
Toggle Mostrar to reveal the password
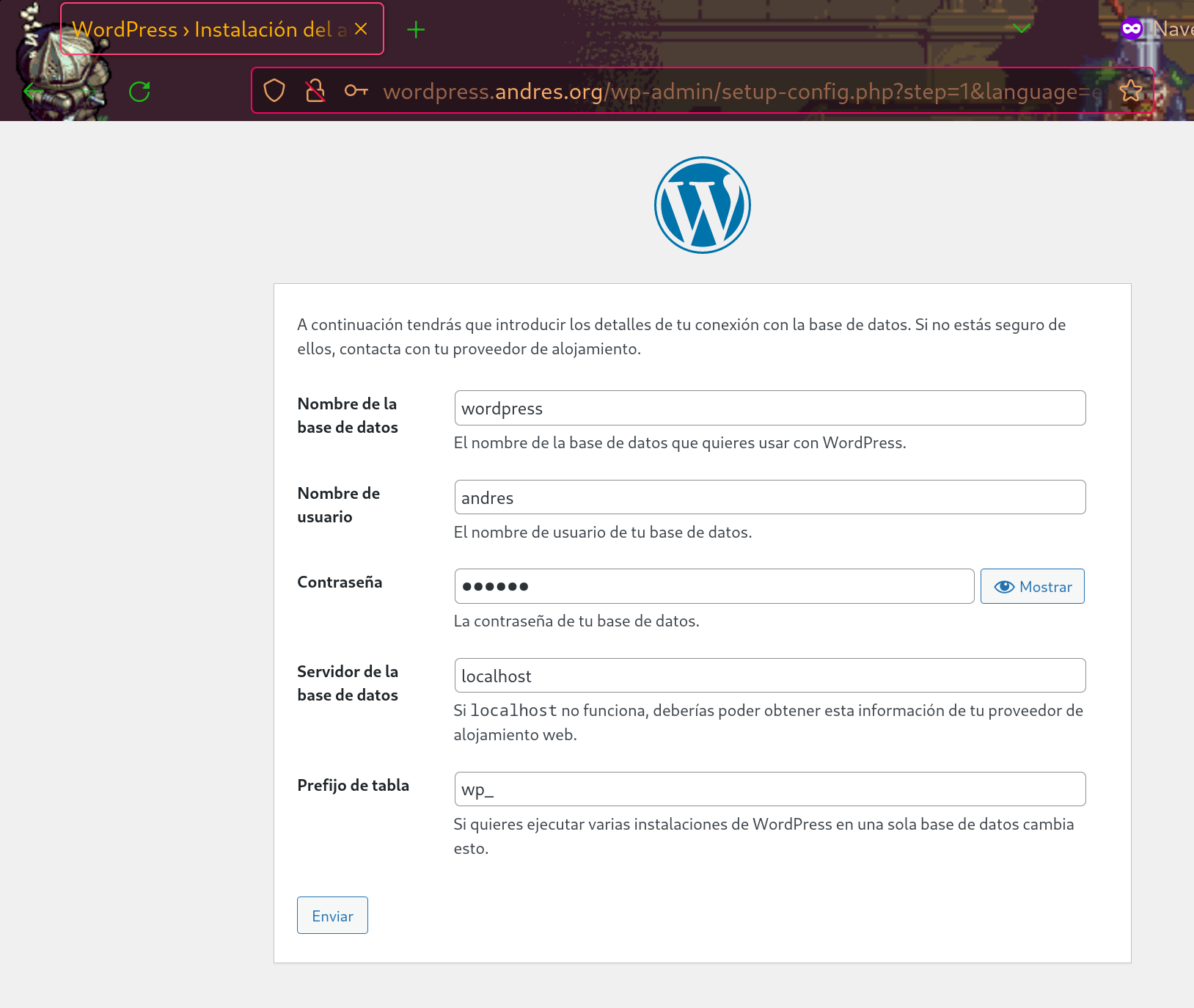[1033, 586]
